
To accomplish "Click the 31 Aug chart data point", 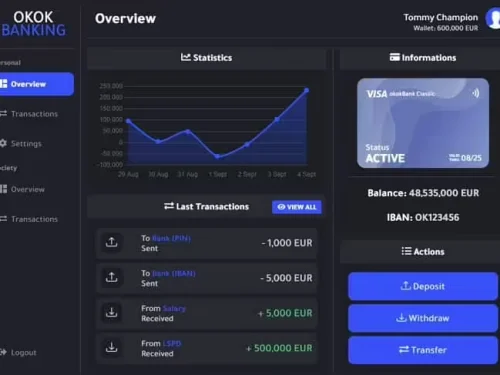I will pyautogui.click(x=188, y=132).
